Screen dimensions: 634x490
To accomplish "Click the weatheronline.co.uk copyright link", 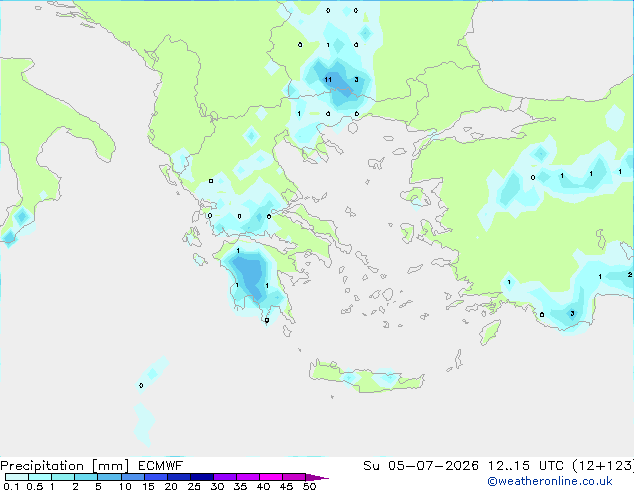I will pyautogui.click(x=550, y=481).
